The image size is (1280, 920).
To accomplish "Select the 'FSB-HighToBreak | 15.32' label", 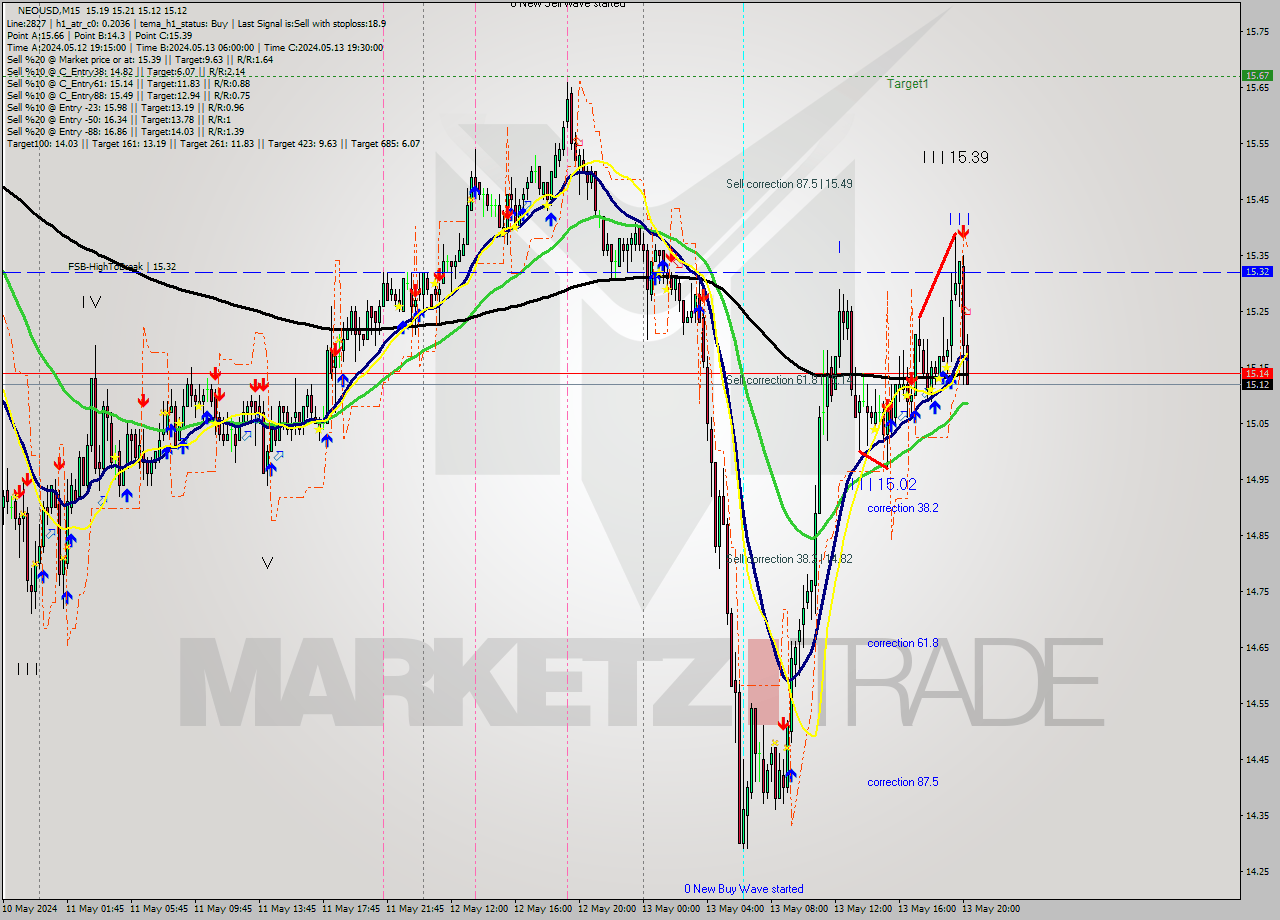I will point(122,267).
